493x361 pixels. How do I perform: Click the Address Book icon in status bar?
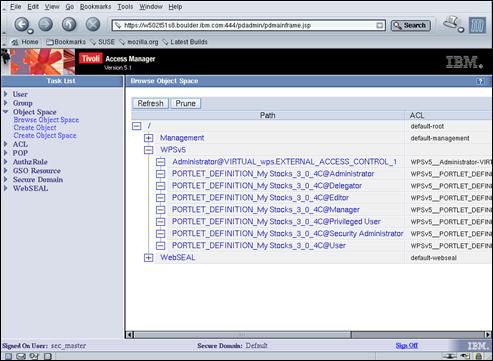click(48, 356)
